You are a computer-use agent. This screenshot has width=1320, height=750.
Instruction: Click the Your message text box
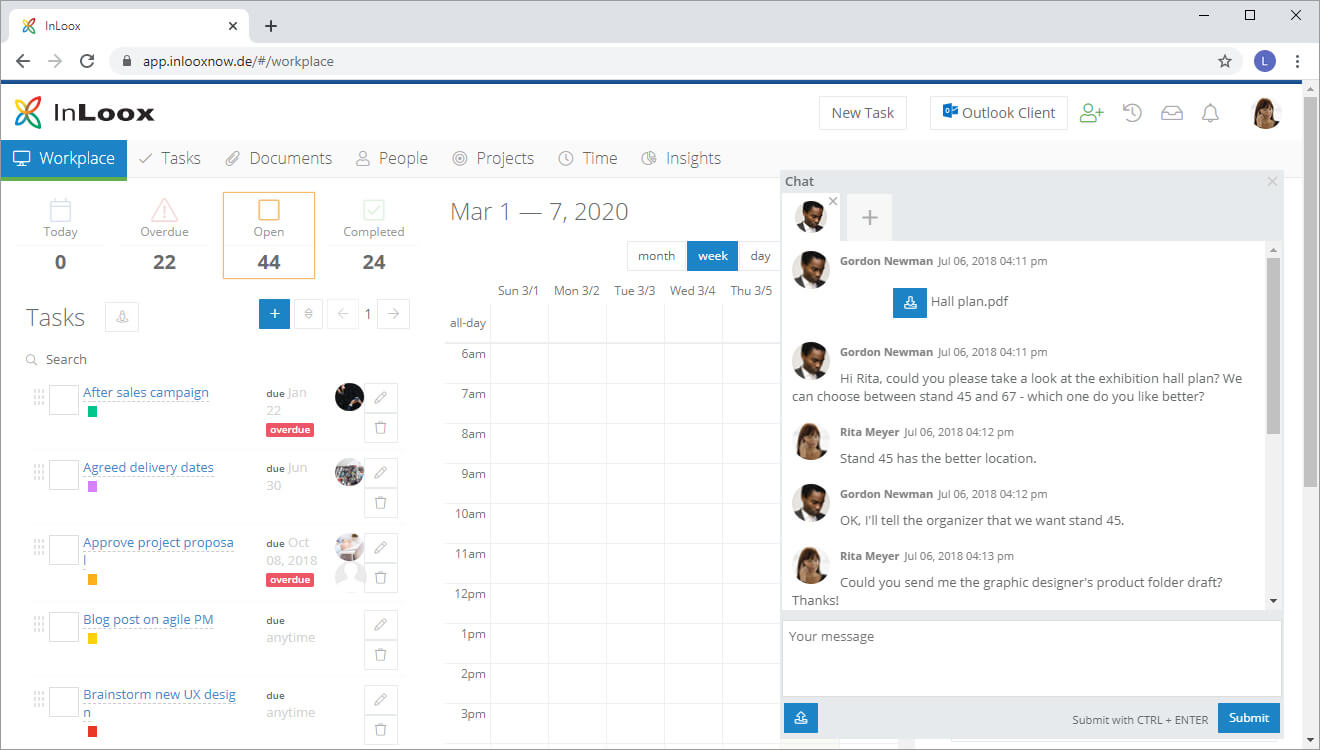(x=1031, y=659)
